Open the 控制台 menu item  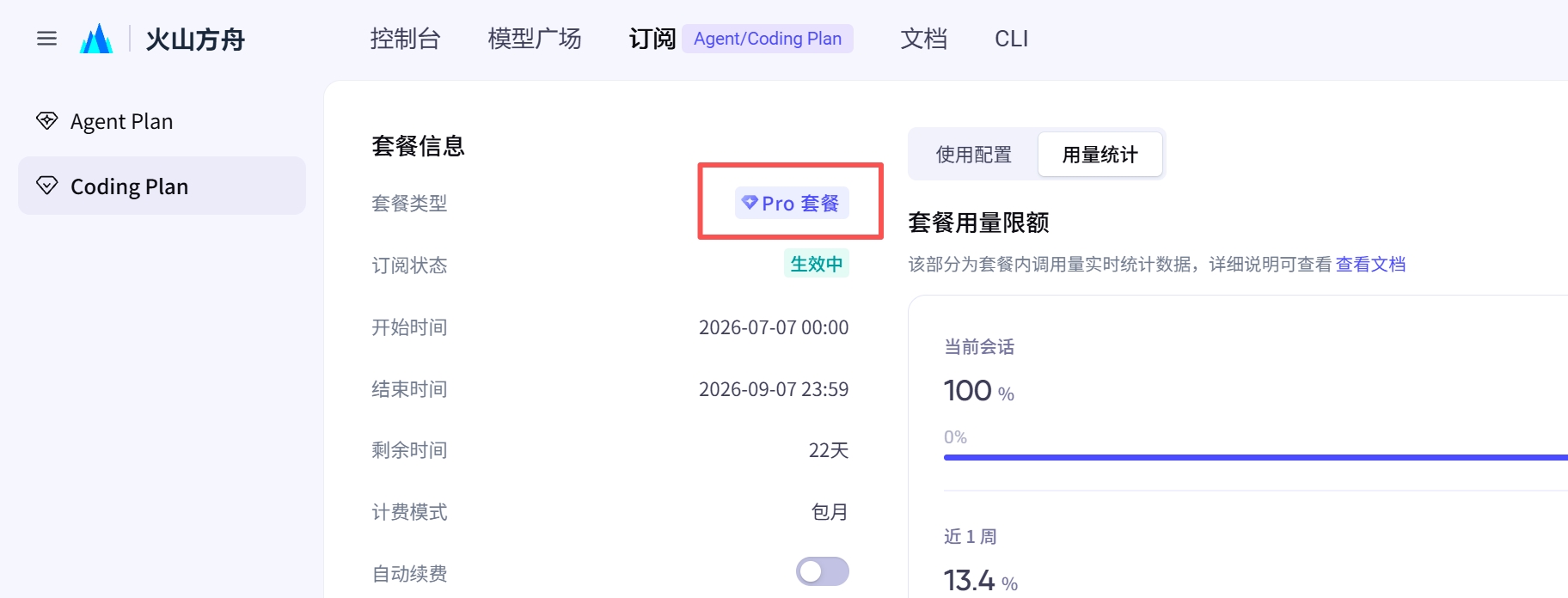point(405,39)
